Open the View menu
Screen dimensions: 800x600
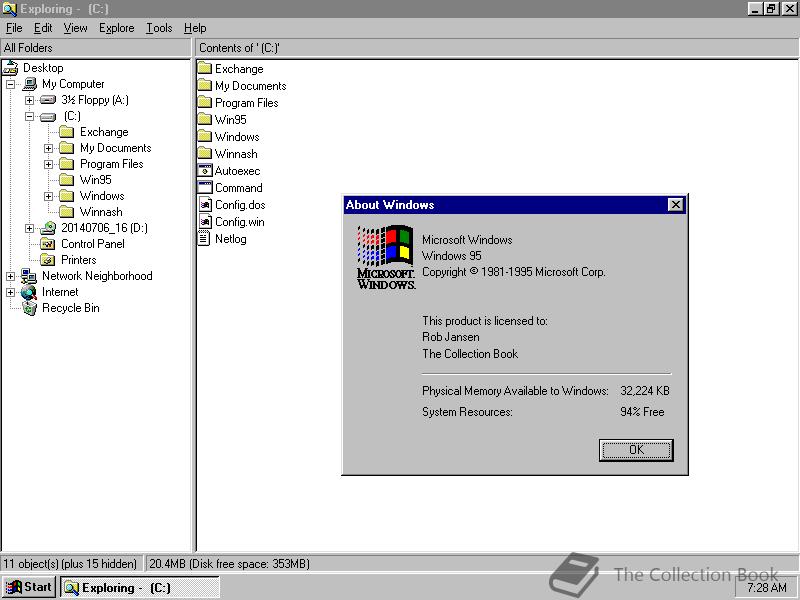[x=75, y=28]
